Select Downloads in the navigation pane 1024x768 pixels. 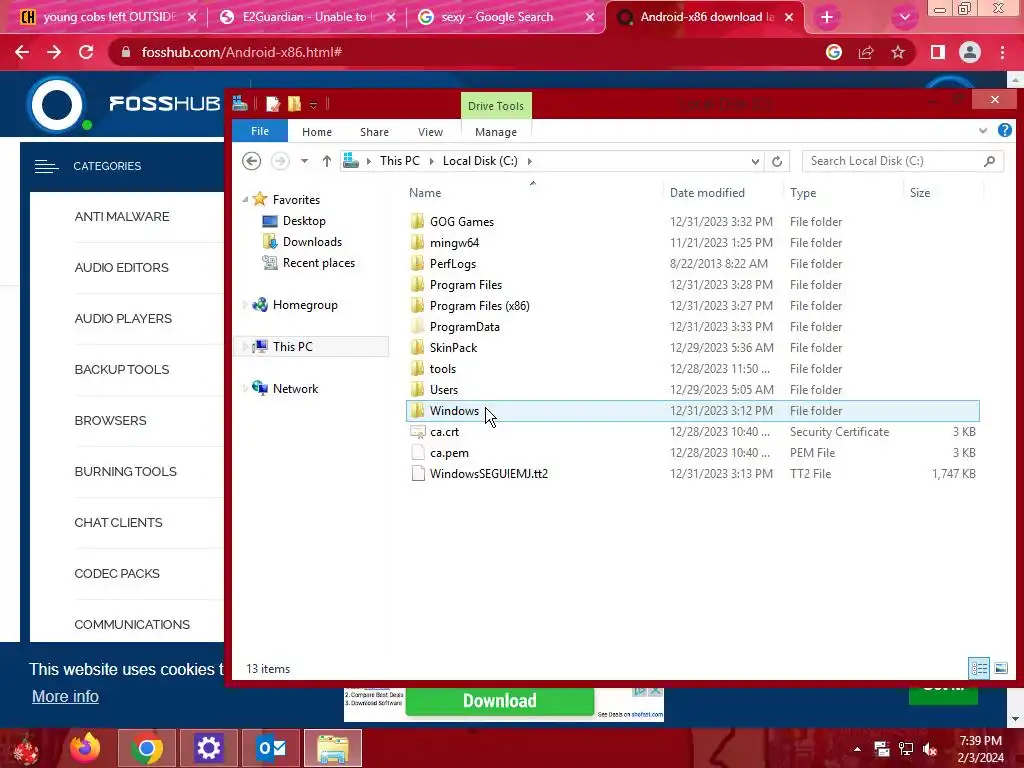coord(312,242)
